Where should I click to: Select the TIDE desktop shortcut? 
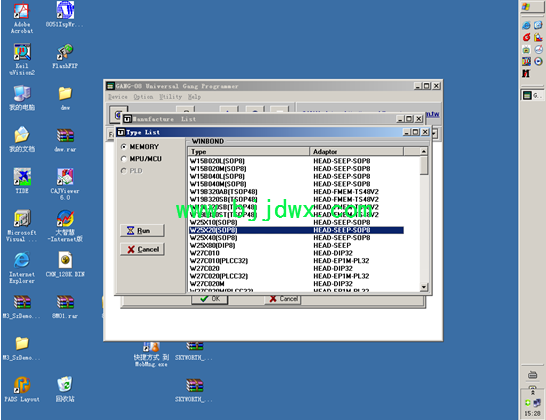[22, 180]
